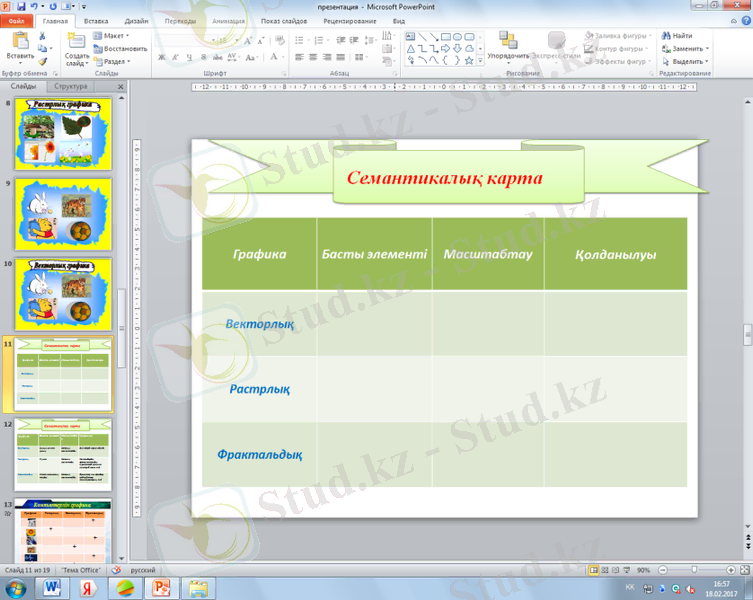Switch to Normal view in status bar
This screenshot has height=600, width=753.
(x=593, y=569)
